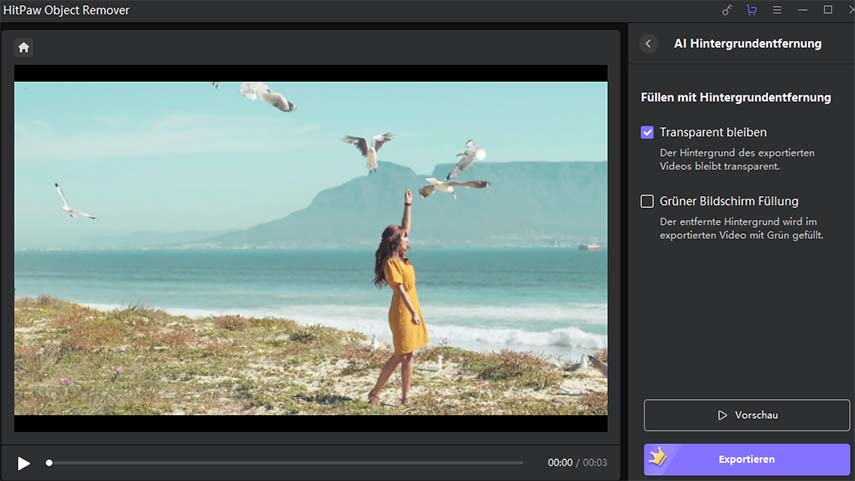This screenshot has width=855, height=481.
Task: Open the license key icon
Action: pyautogui.click(x=727, y=10)
